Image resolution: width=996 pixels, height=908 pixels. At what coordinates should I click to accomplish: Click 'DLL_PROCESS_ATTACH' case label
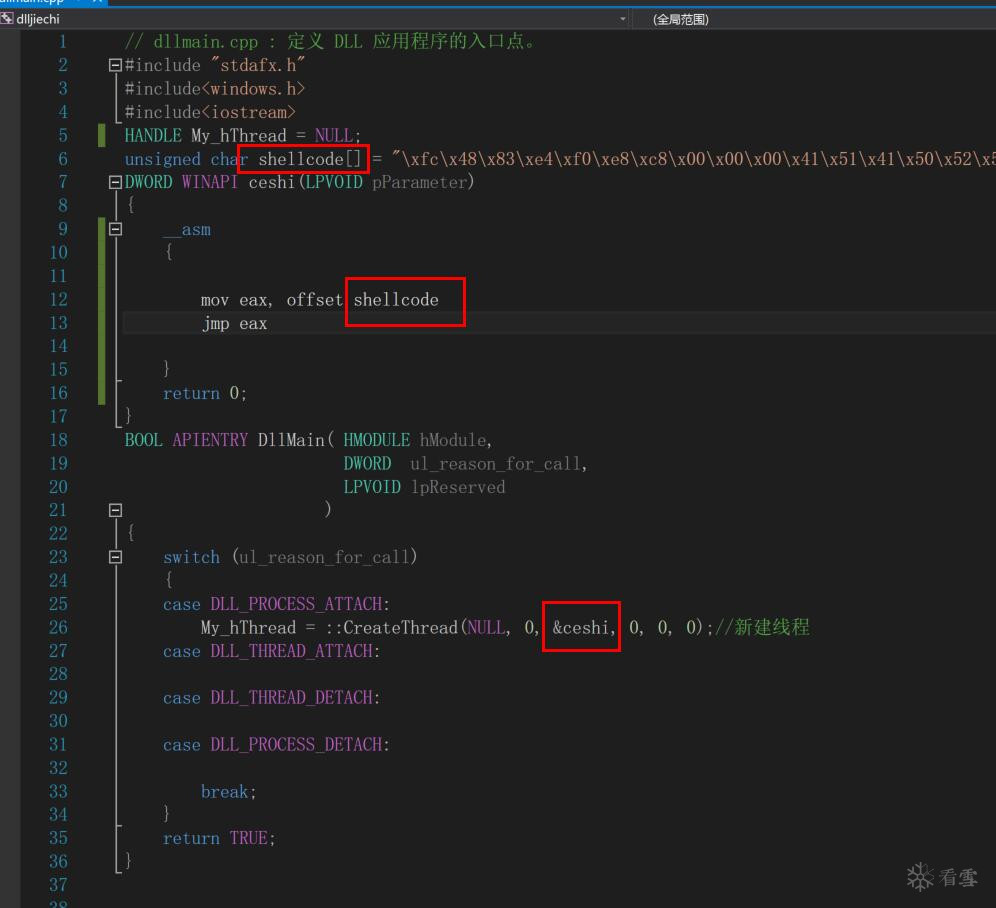click(x=296, y=604)
